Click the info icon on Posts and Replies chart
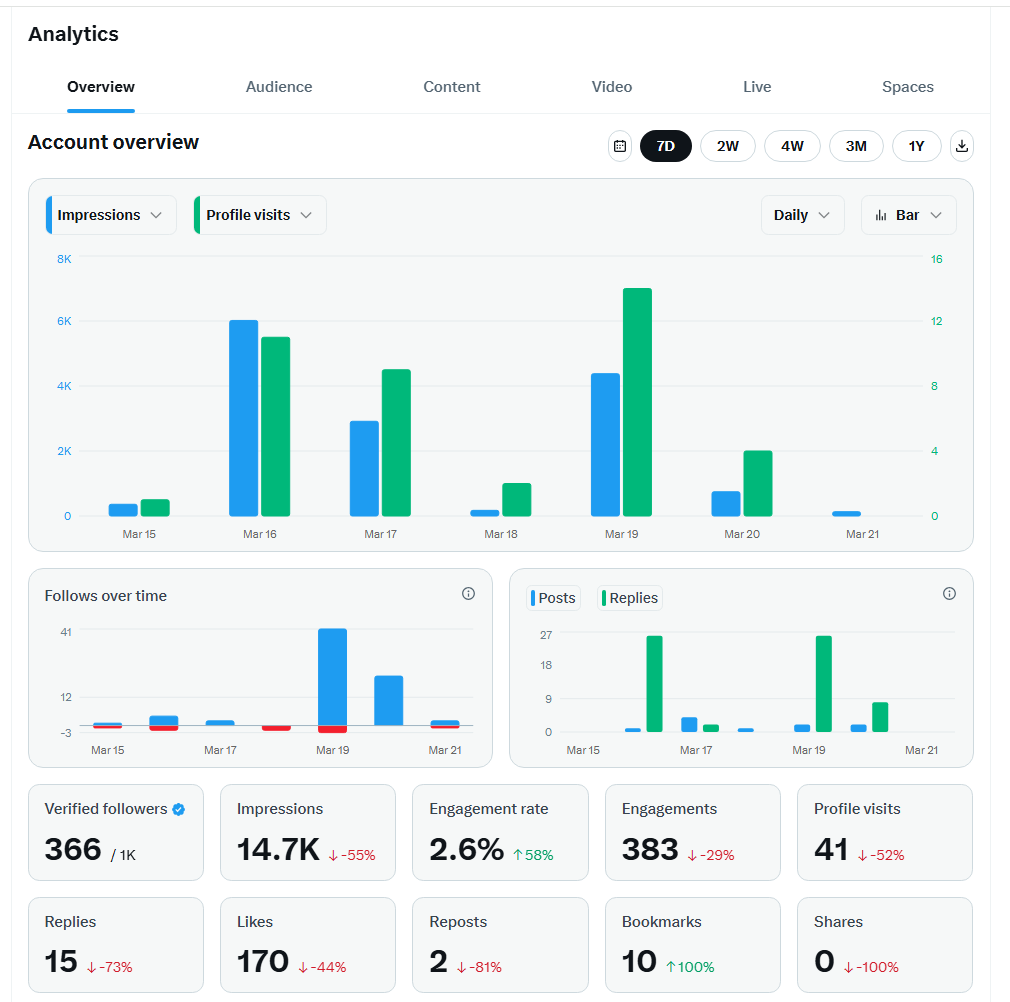 [x=949, y=593]
